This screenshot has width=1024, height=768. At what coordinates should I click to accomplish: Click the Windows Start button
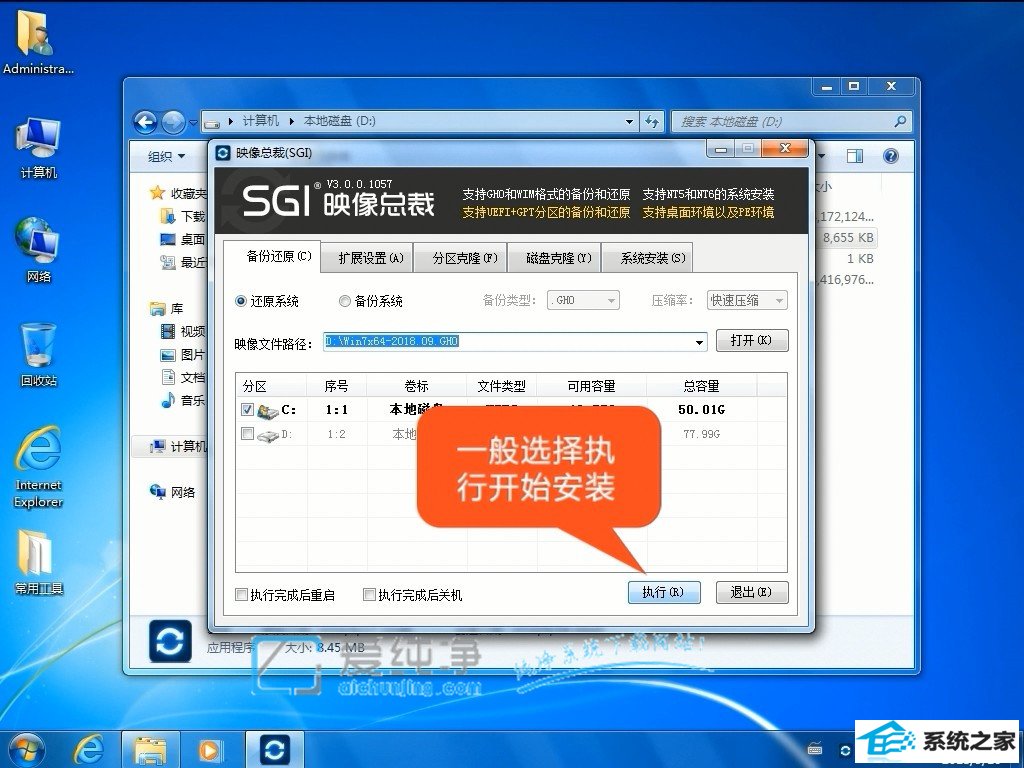[26, 750]
